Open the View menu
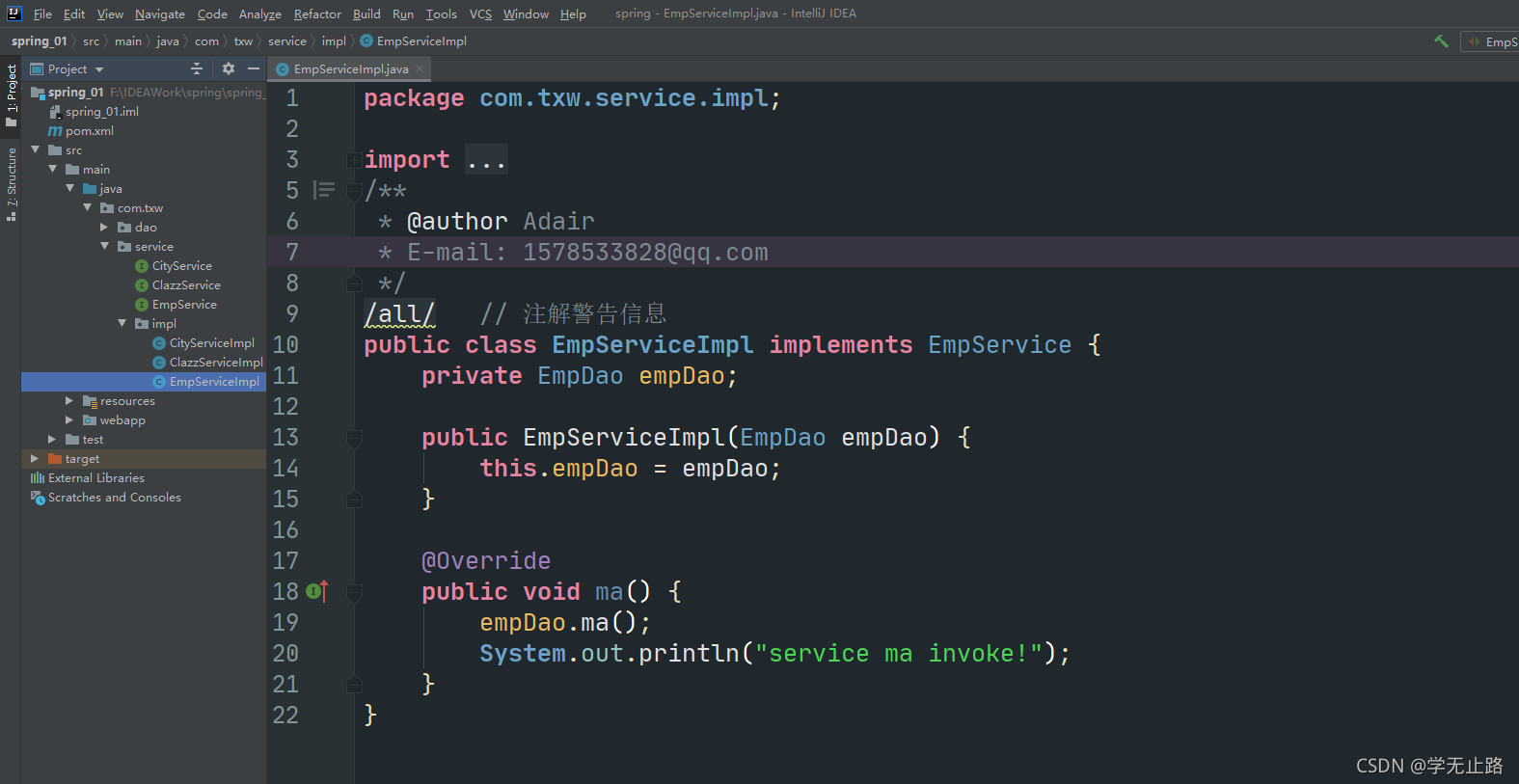The width and height of the screenshot is (1519, 784). 110,14
